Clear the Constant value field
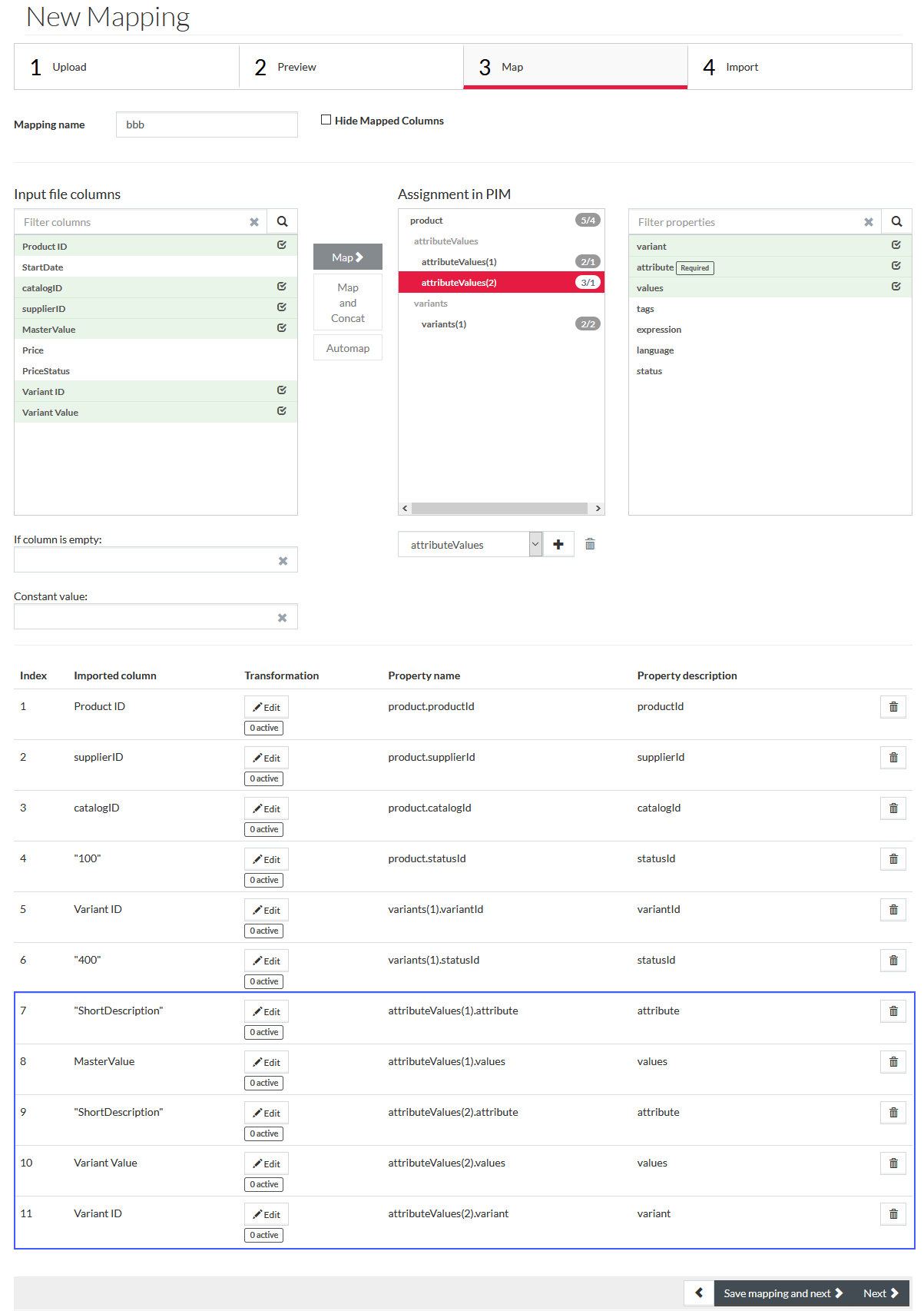 (282, 618)
